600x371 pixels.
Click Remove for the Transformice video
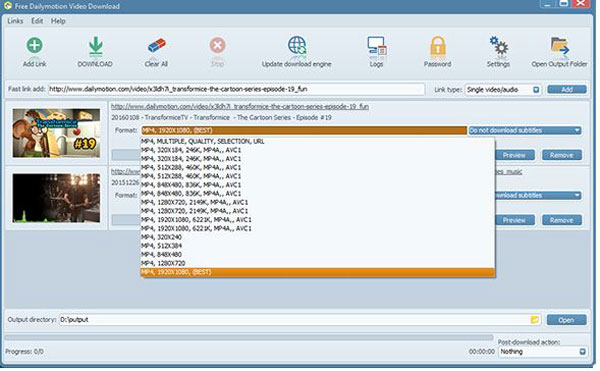[x=562, y=155]
